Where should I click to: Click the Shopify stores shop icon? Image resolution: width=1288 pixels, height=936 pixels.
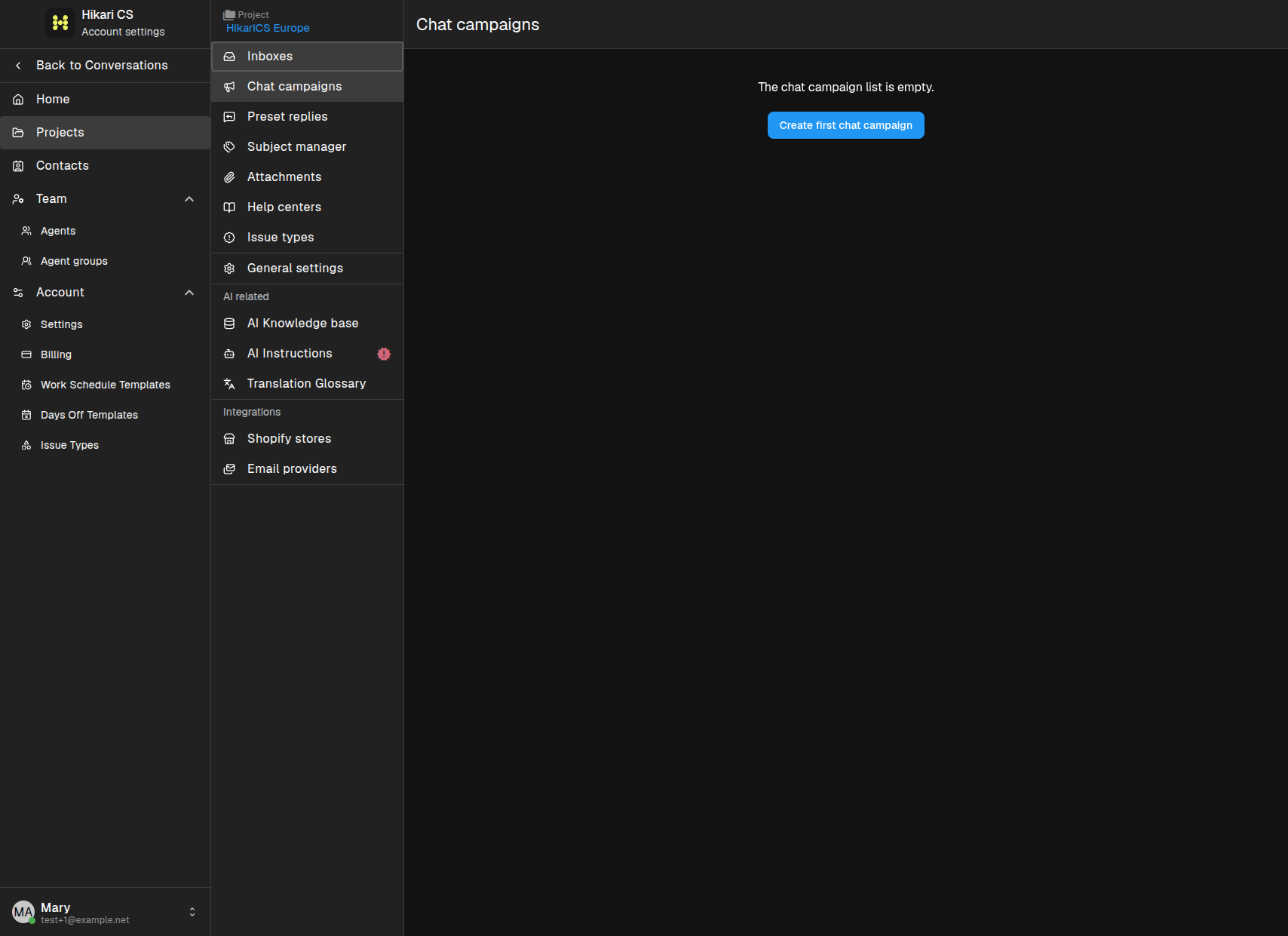(x=229, y=439)
